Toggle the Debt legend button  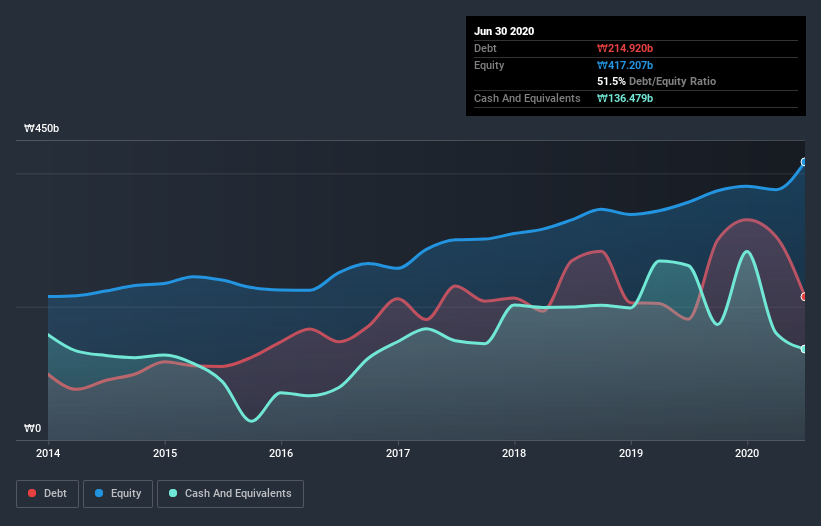tap(47, 494)
